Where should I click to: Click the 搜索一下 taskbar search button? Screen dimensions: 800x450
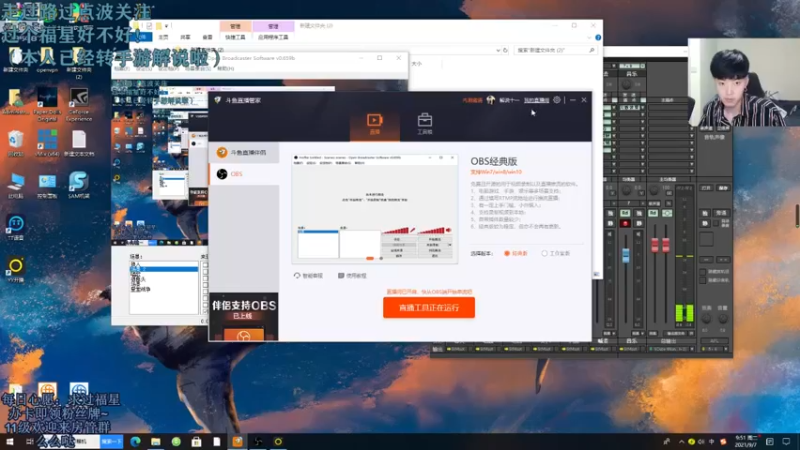[111, 441]
